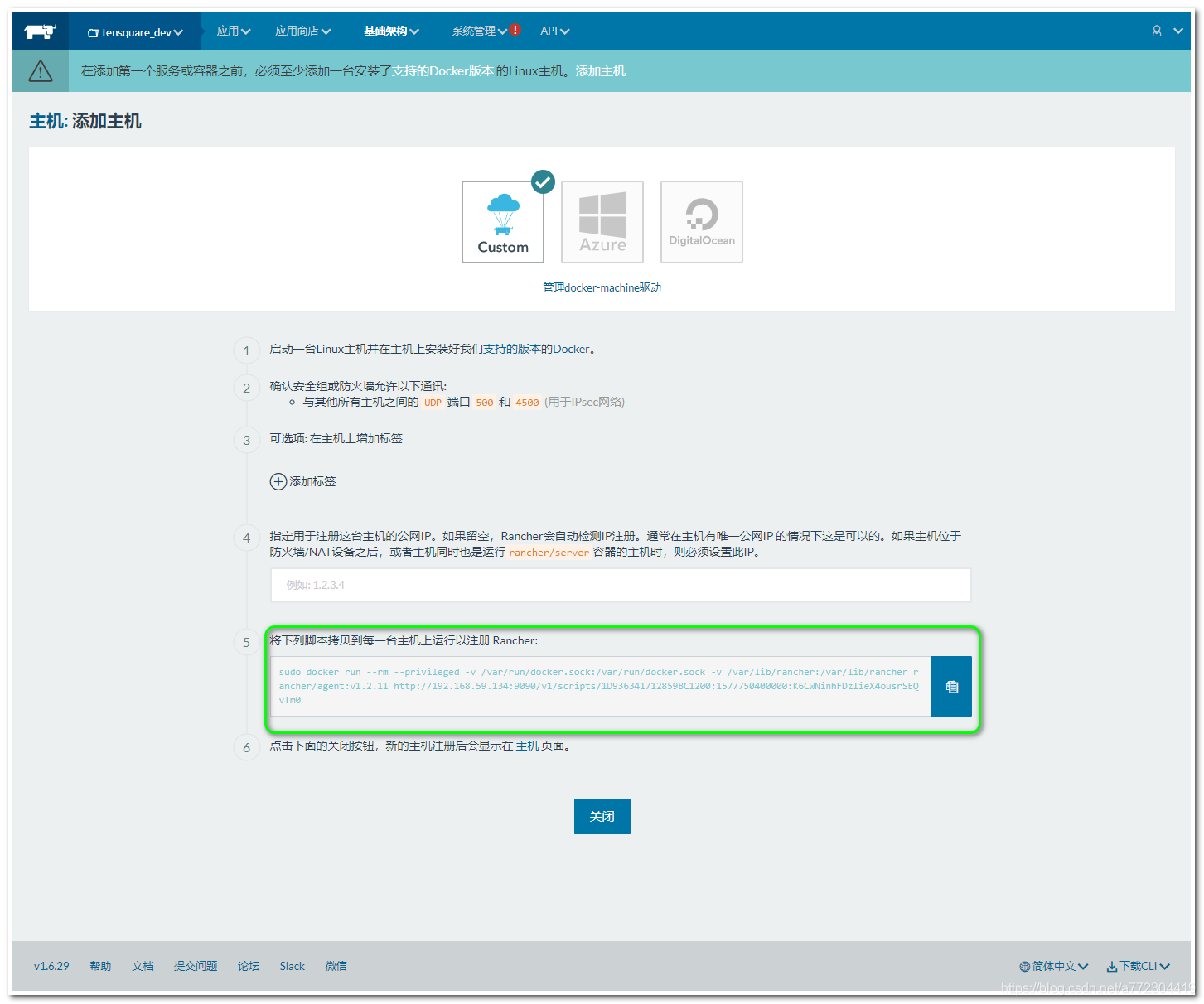This screenshot has width=1204, height=1004.
Task: Open the 论坛 footer link
Action: click(249, 966)
